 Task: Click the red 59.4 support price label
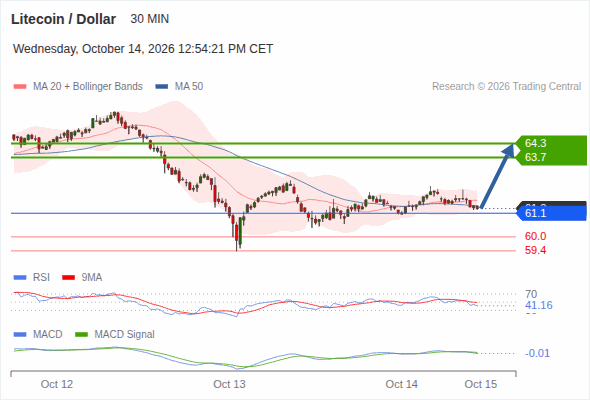pos(535,250)
